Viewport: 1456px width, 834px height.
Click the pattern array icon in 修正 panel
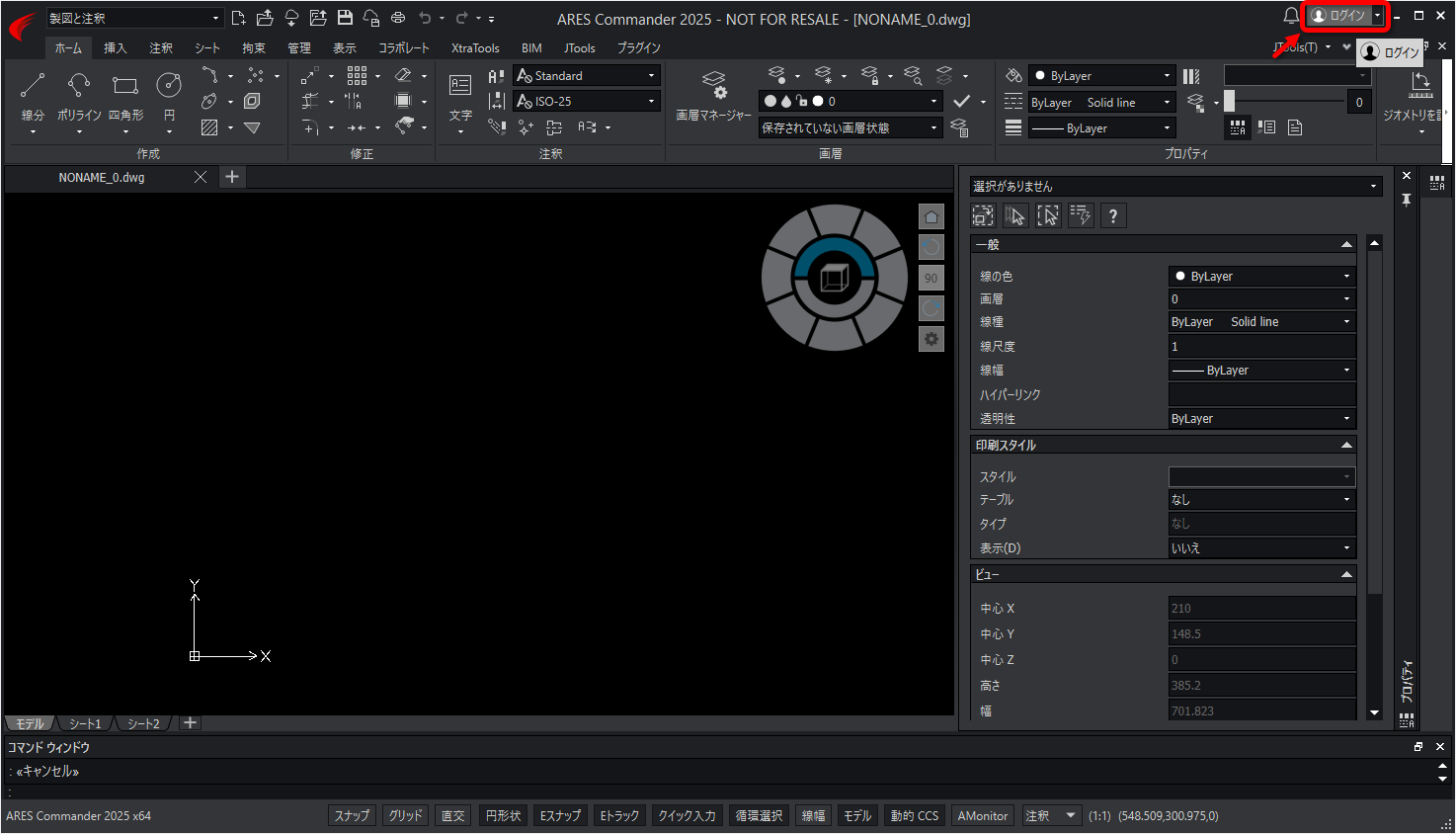coord(357,75)
